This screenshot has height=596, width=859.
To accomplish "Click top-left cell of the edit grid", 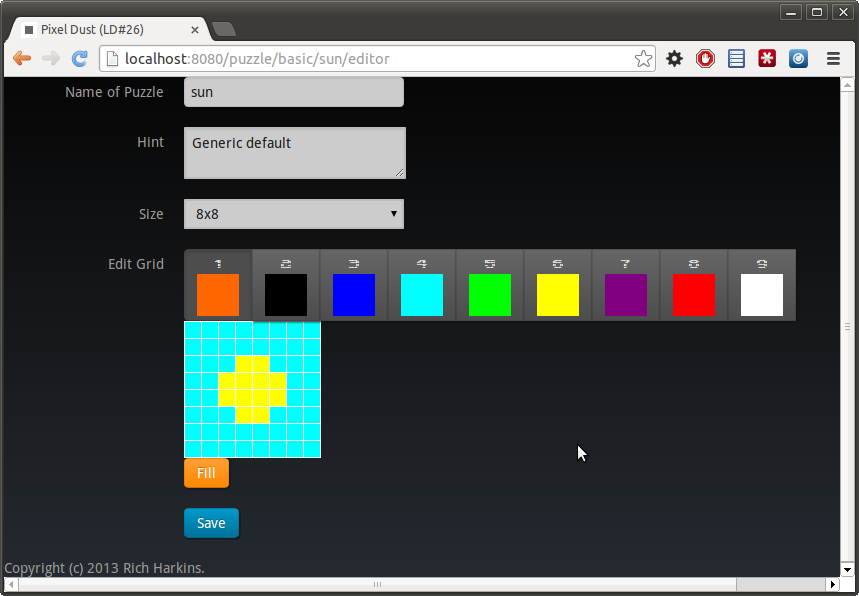I will click(193, 330).
